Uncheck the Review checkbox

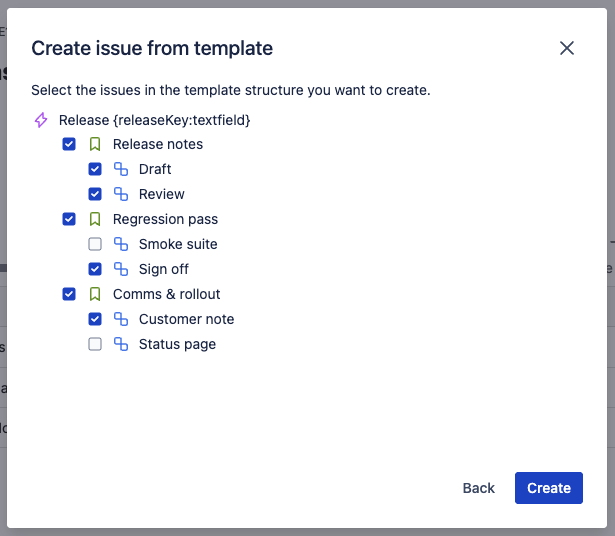[x=95, y=194]
